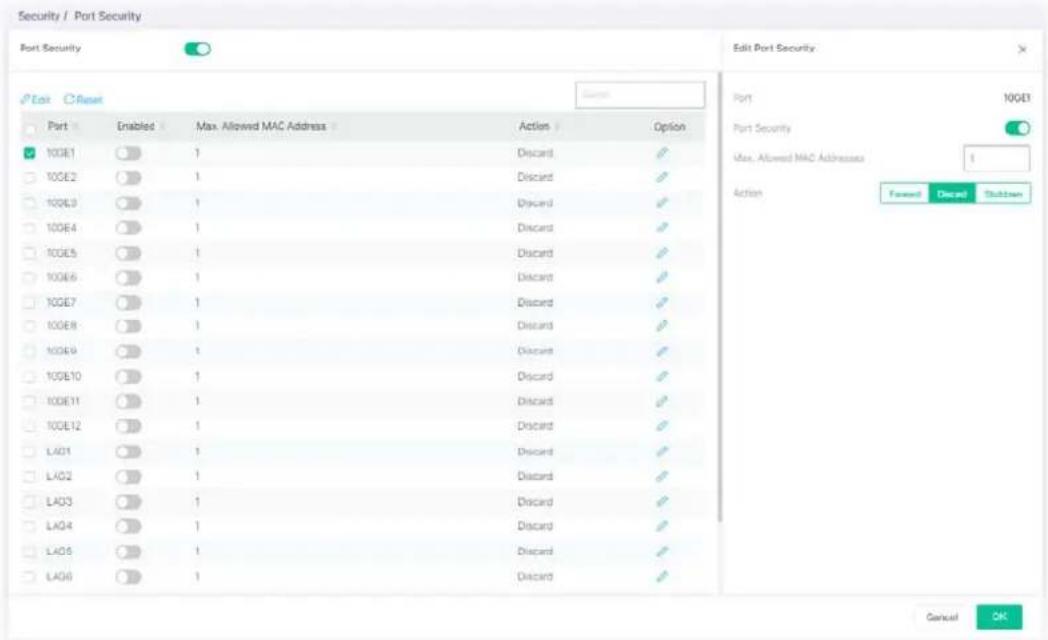The height and width of the screenshot is (640, 1048).
Task: Click the edit pencil icon for LAG2
Action: click(x=662, y=476)
